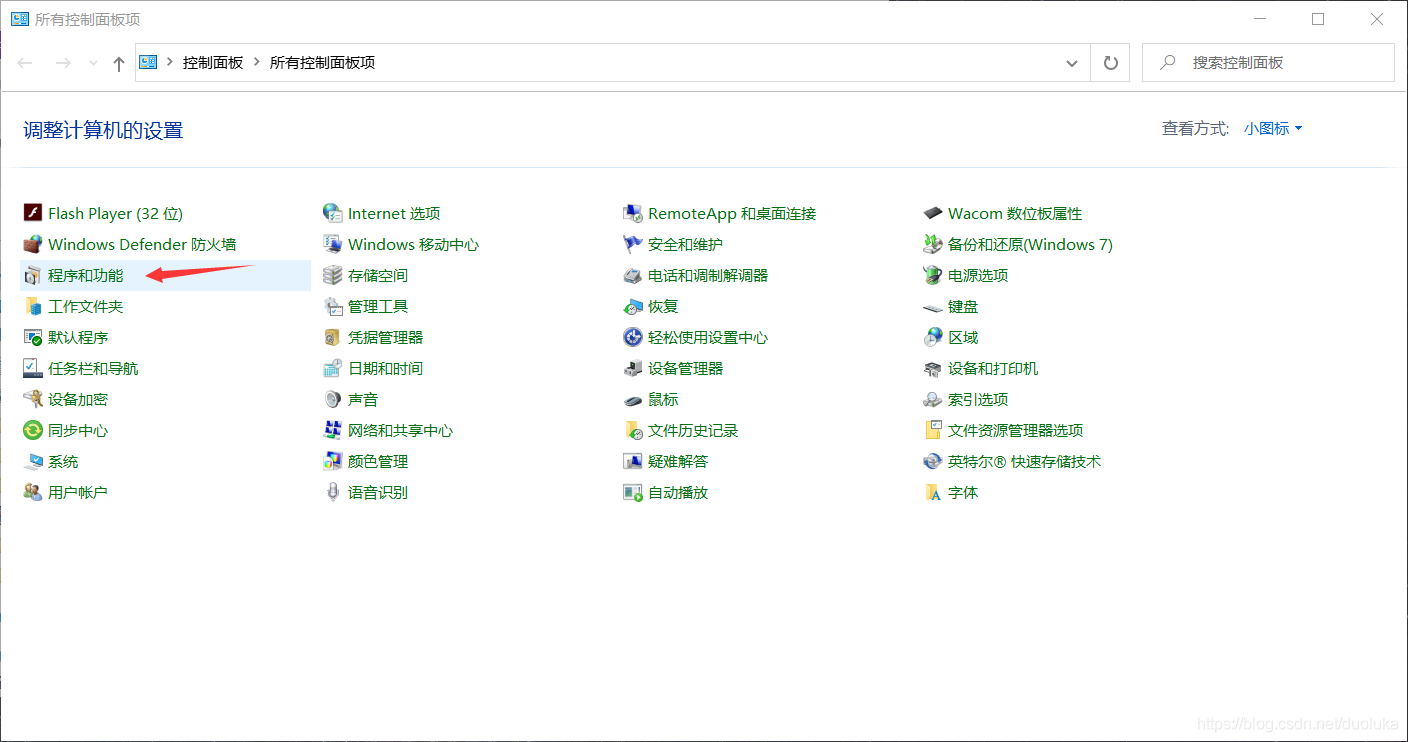Viewport: 1408px width, 742px height.
Task: Click the 恢复 icon
Action: (633, 306)
